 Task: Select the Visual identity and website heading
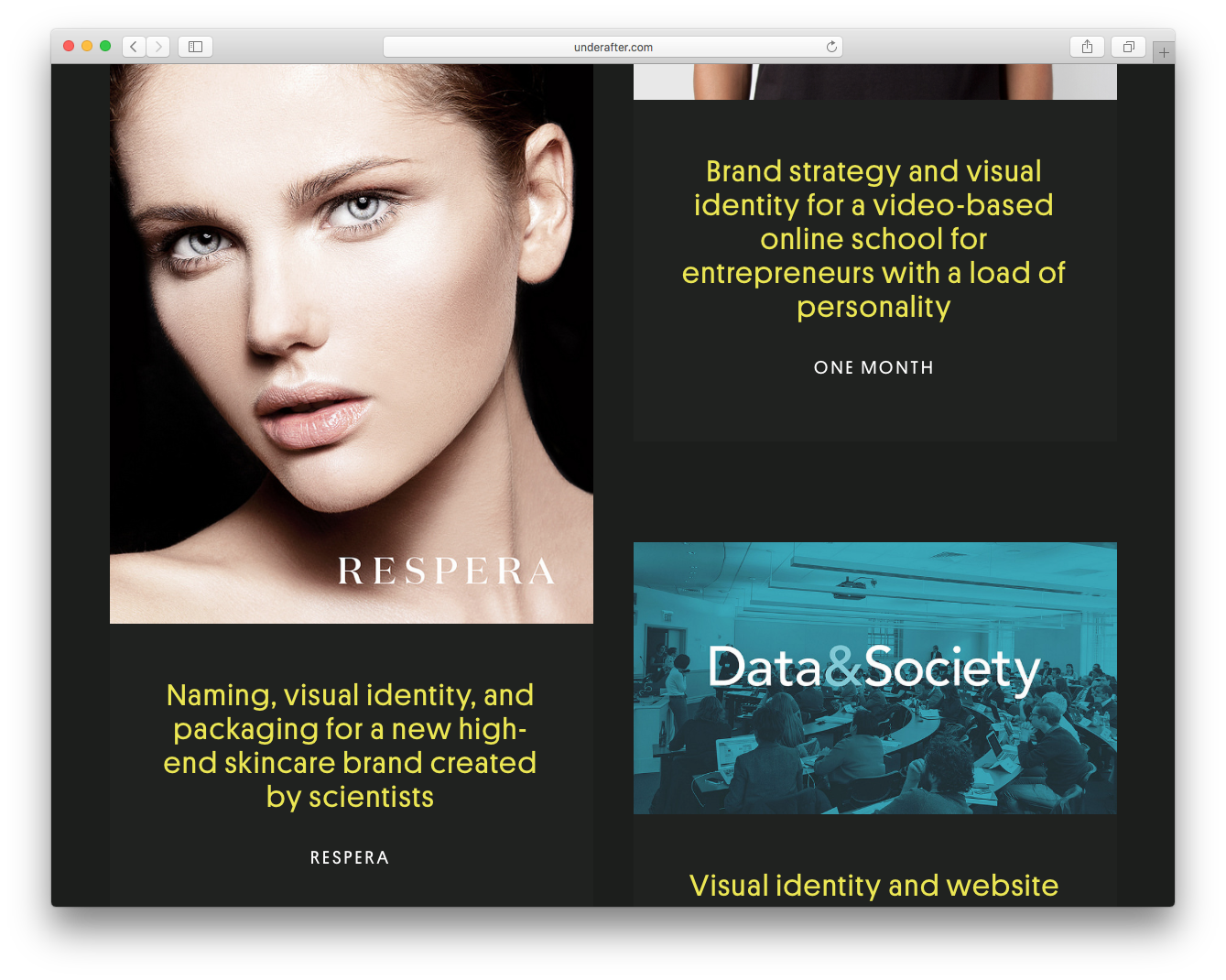[873, 886]
